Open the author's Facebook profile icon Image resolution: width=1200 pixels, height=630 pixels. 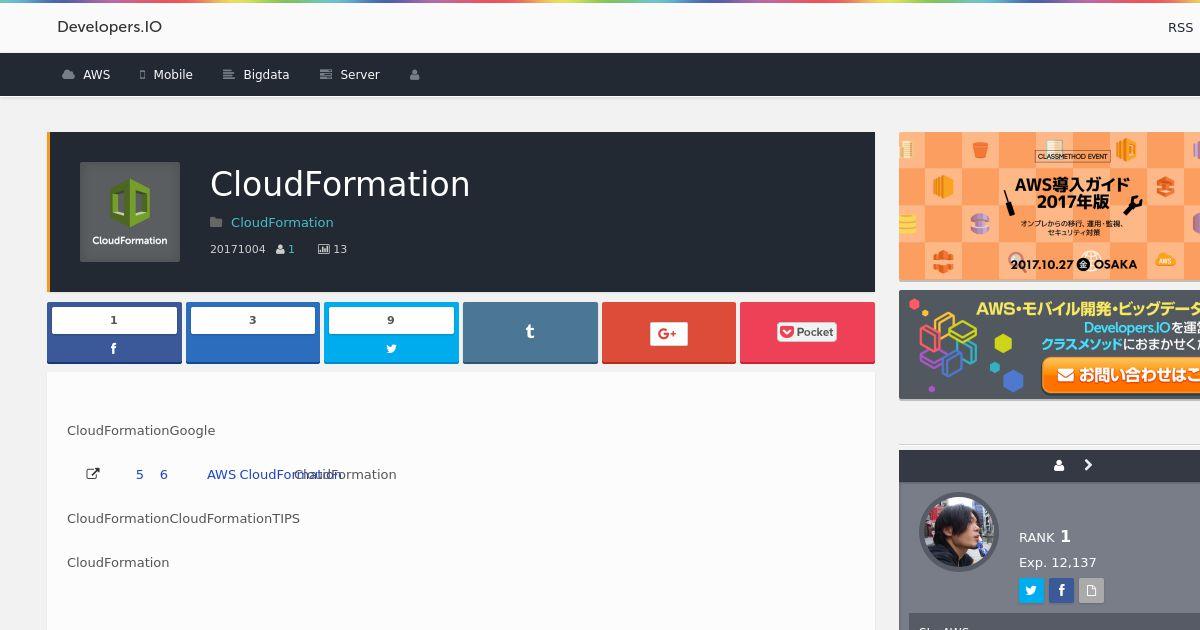click(x=1061, y=590)
